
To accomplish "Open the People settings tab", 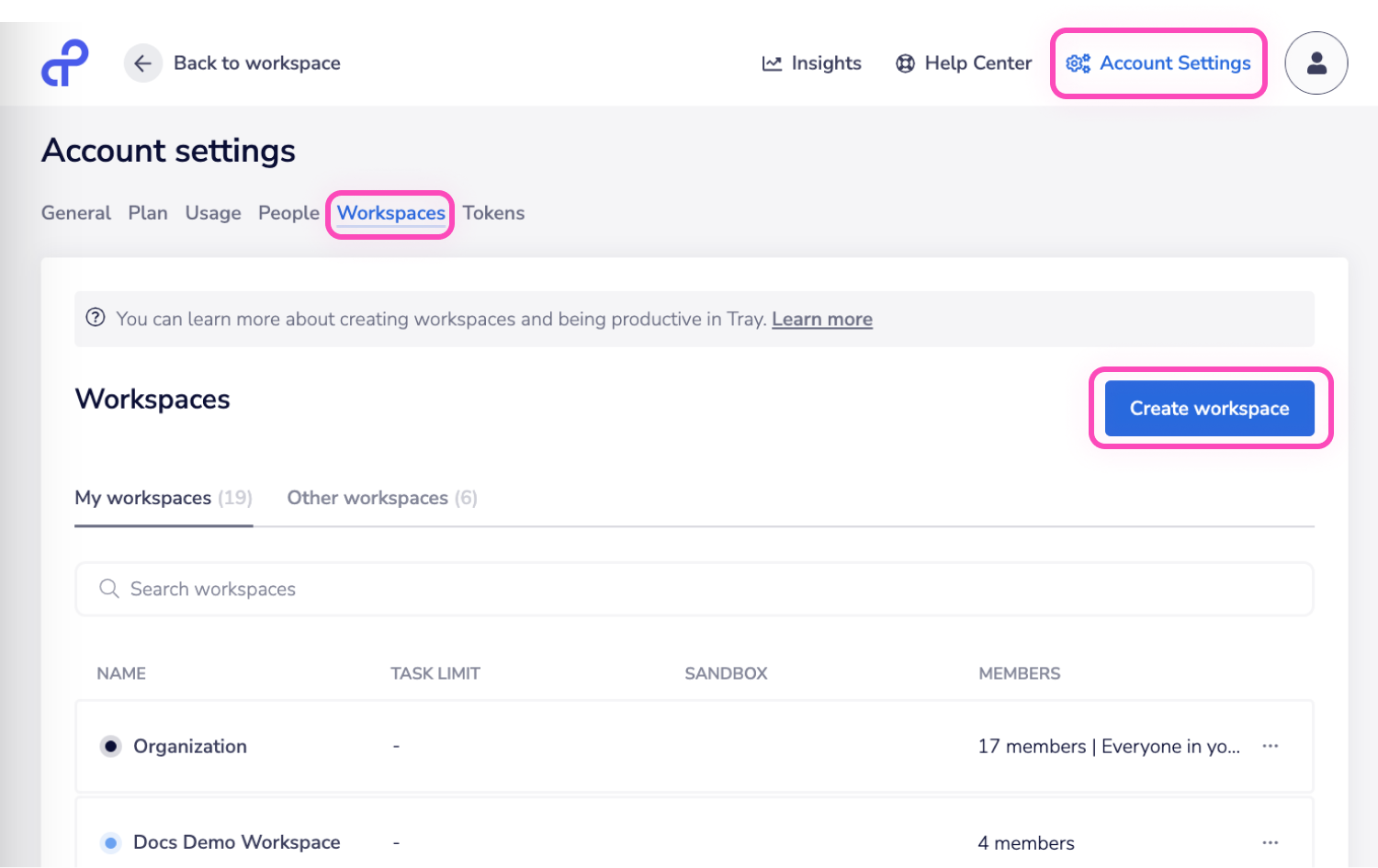I will pyautogui.click(x=288, y=212).
